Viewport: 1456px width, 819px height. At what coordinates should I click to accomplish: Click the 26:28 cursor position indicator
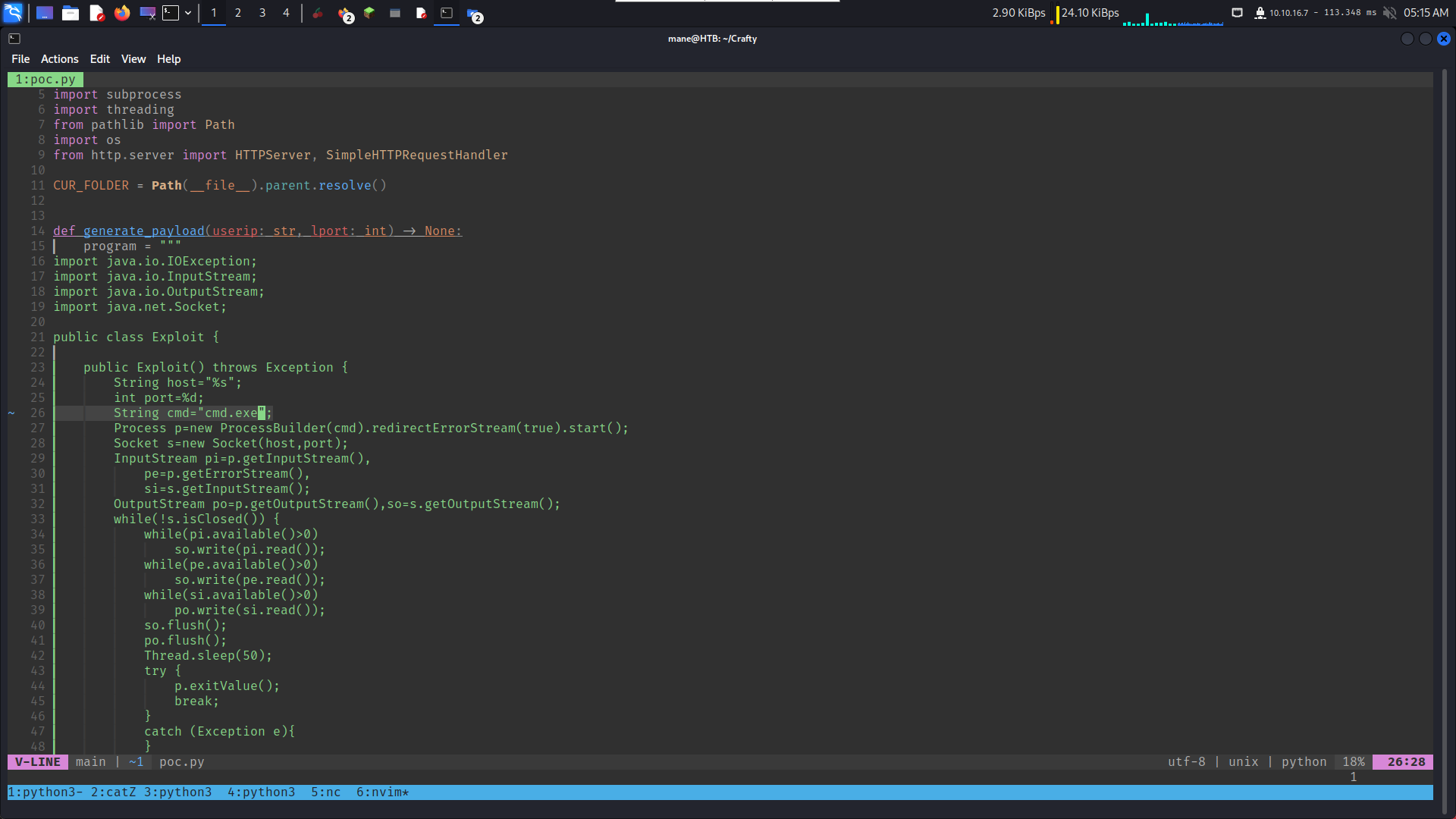coord(1403,762)
